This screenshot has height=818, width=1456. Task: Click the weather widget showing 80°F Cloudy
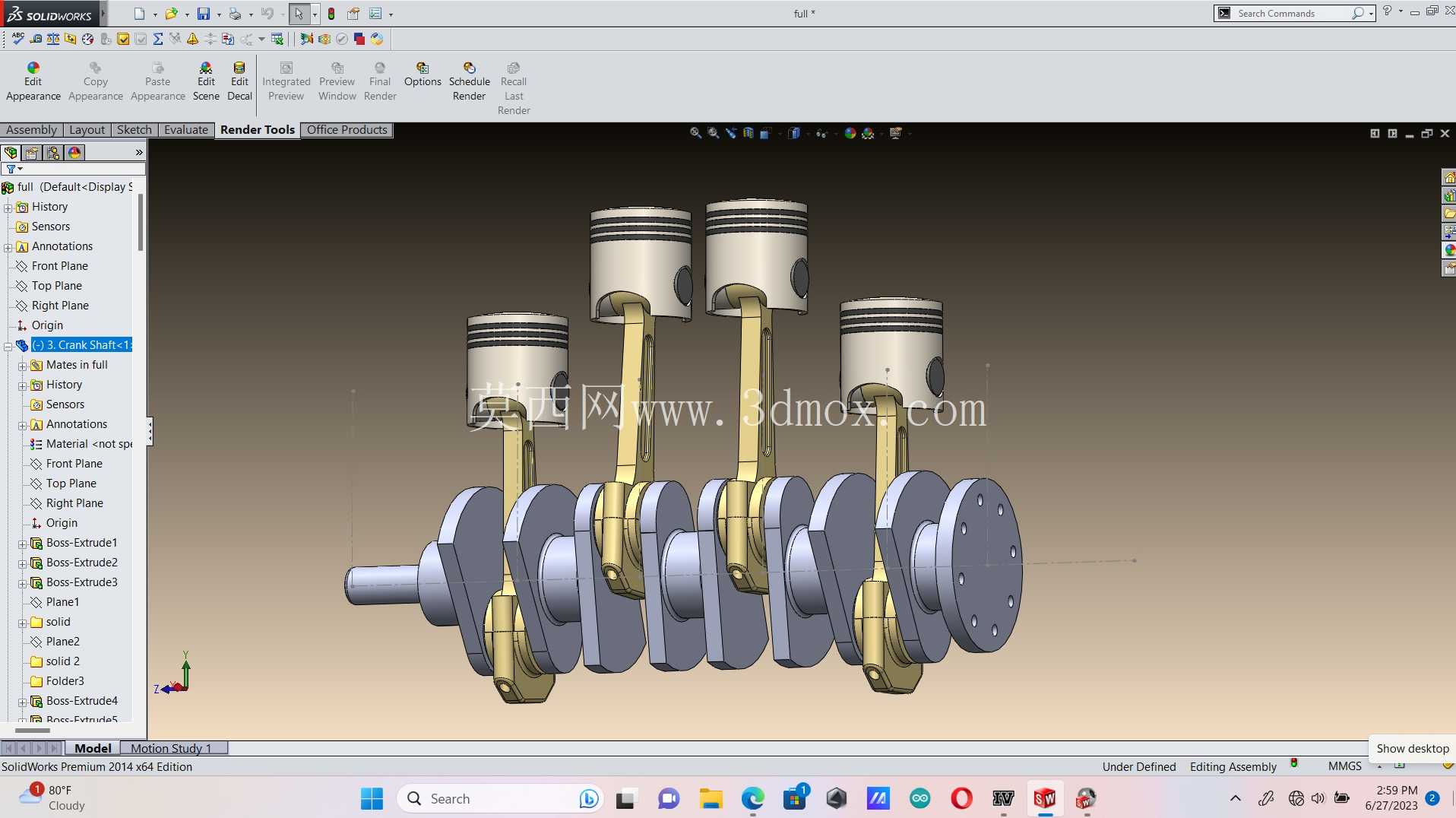point(53,798)
